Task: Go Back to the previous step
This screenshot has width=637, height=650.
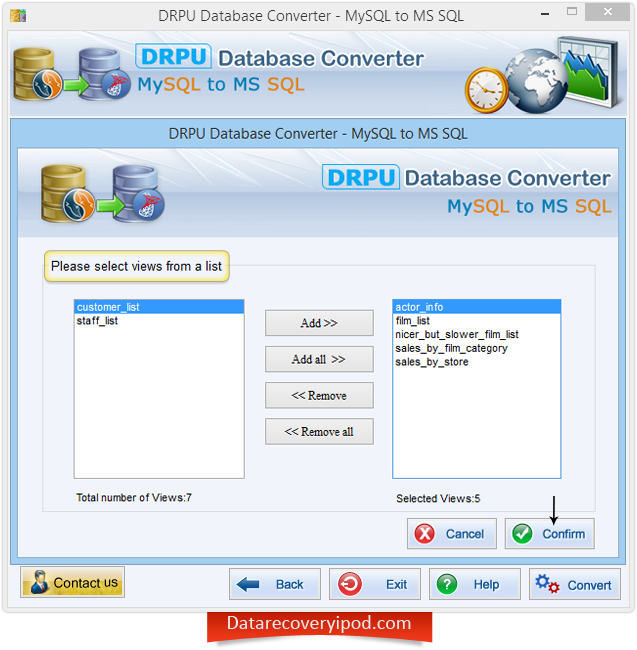Action: [x=275, y=584]
